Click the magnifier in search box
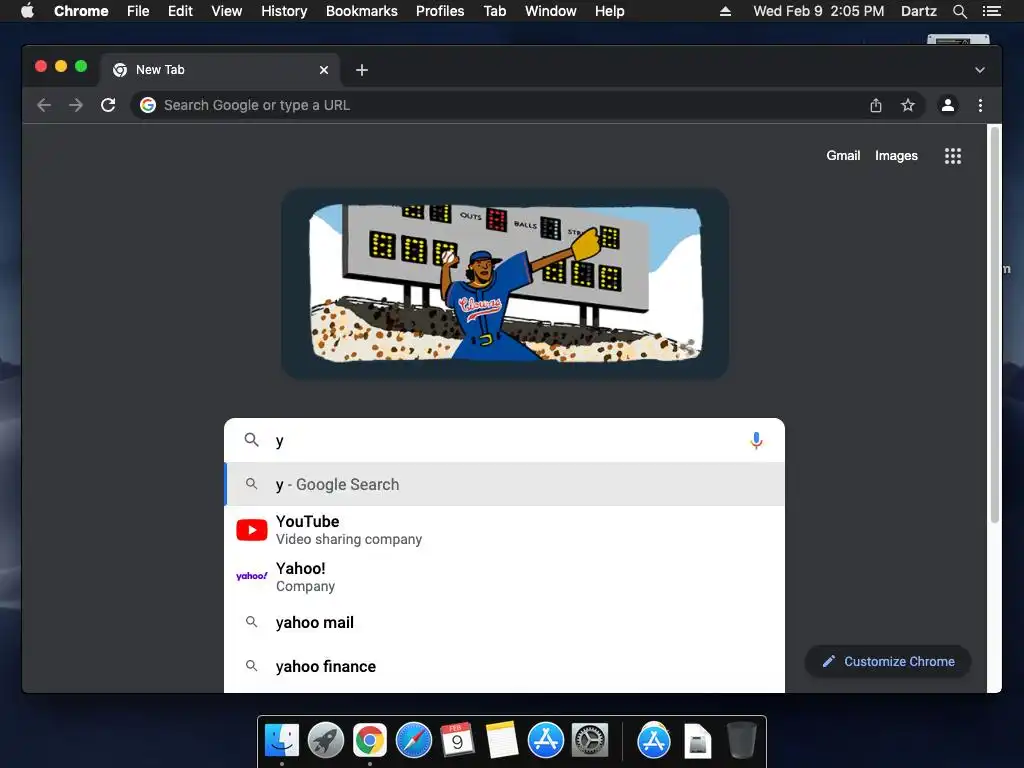 coord(251,440)
